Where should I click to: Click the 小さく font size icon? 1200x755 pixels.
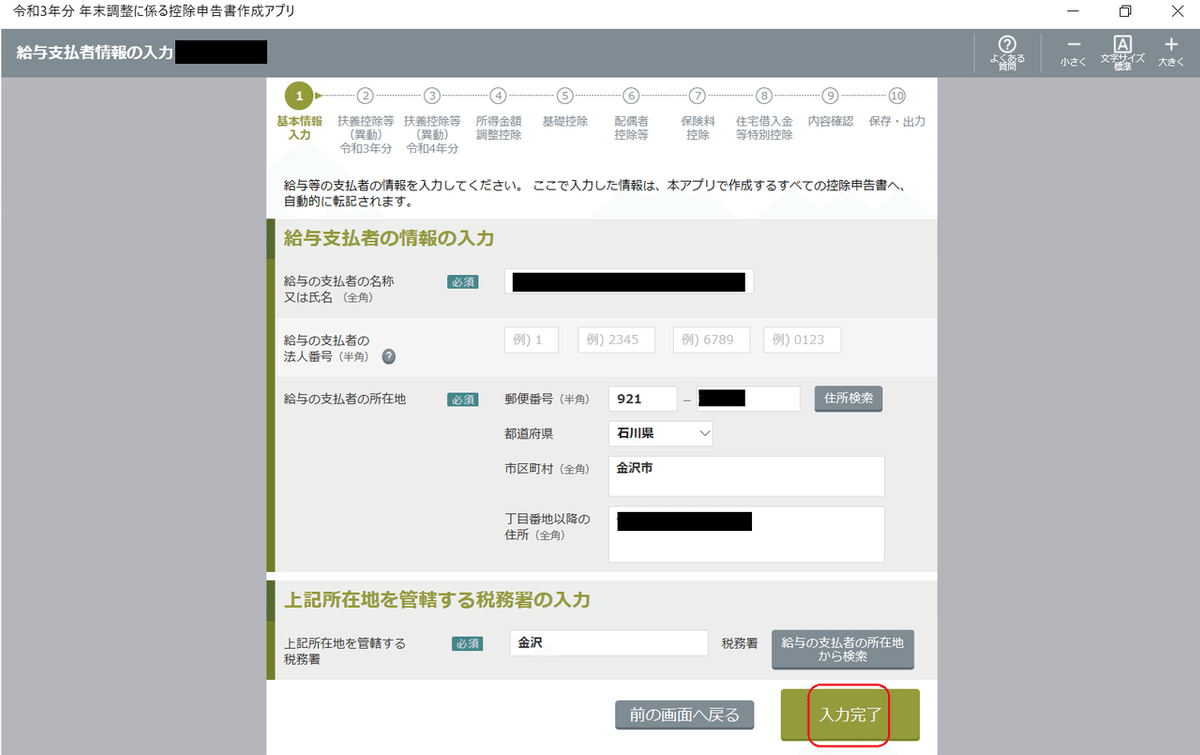[1073, 50]
